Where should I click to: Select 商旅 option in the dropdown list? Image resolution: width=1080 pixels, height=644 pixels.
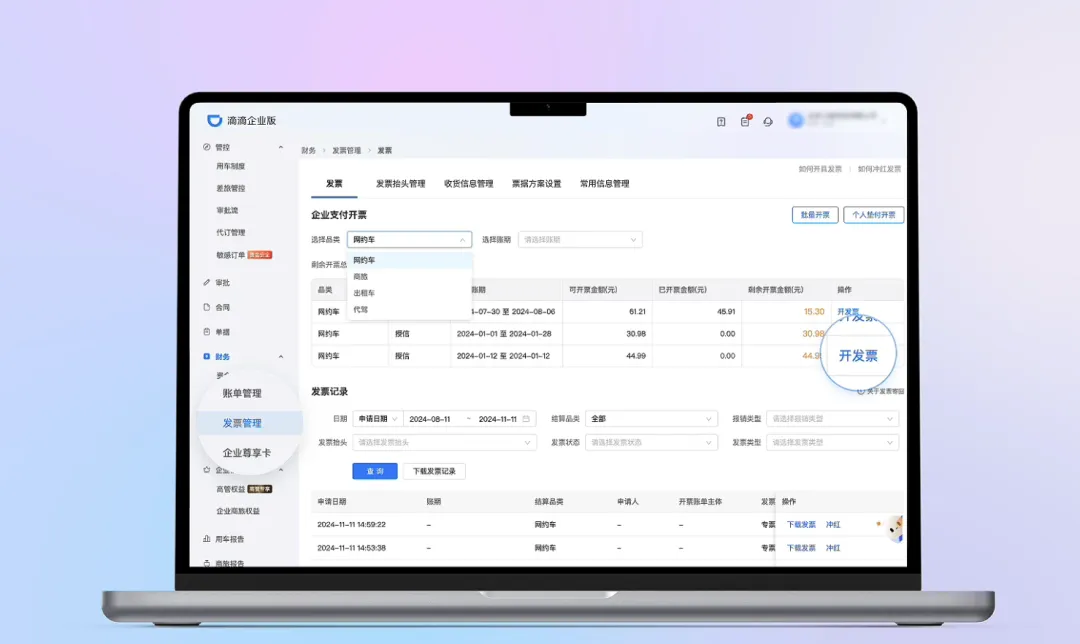click(x=409, y=277)
